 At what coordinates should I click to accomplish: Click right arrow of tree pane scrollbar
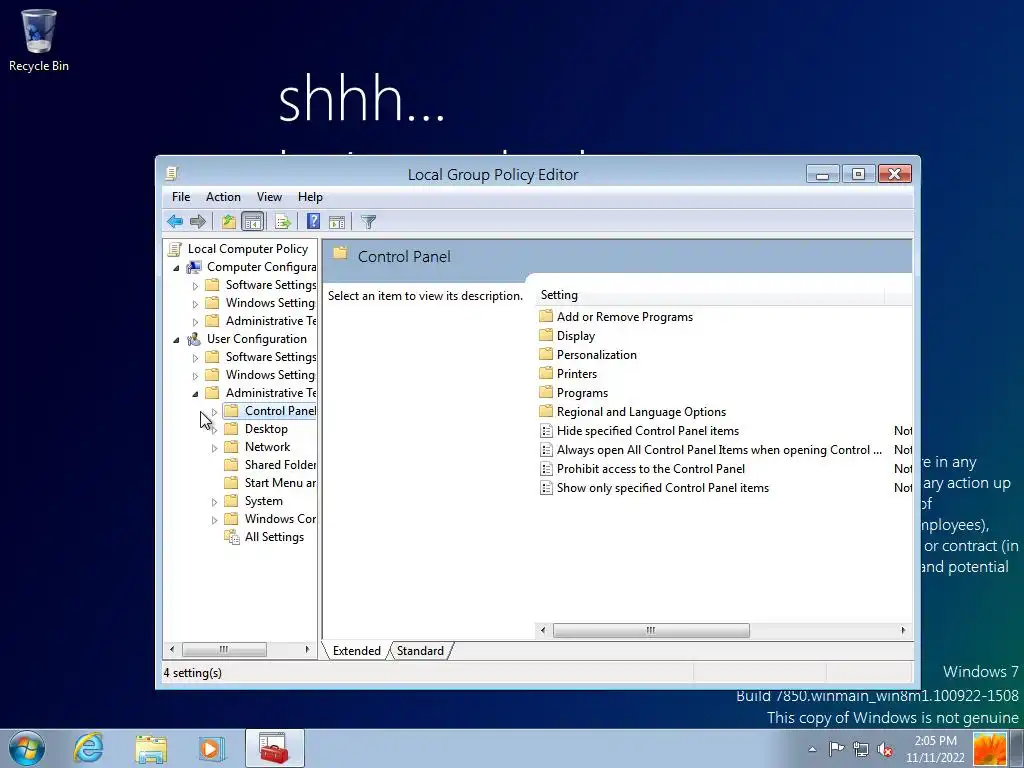(307, 649)
